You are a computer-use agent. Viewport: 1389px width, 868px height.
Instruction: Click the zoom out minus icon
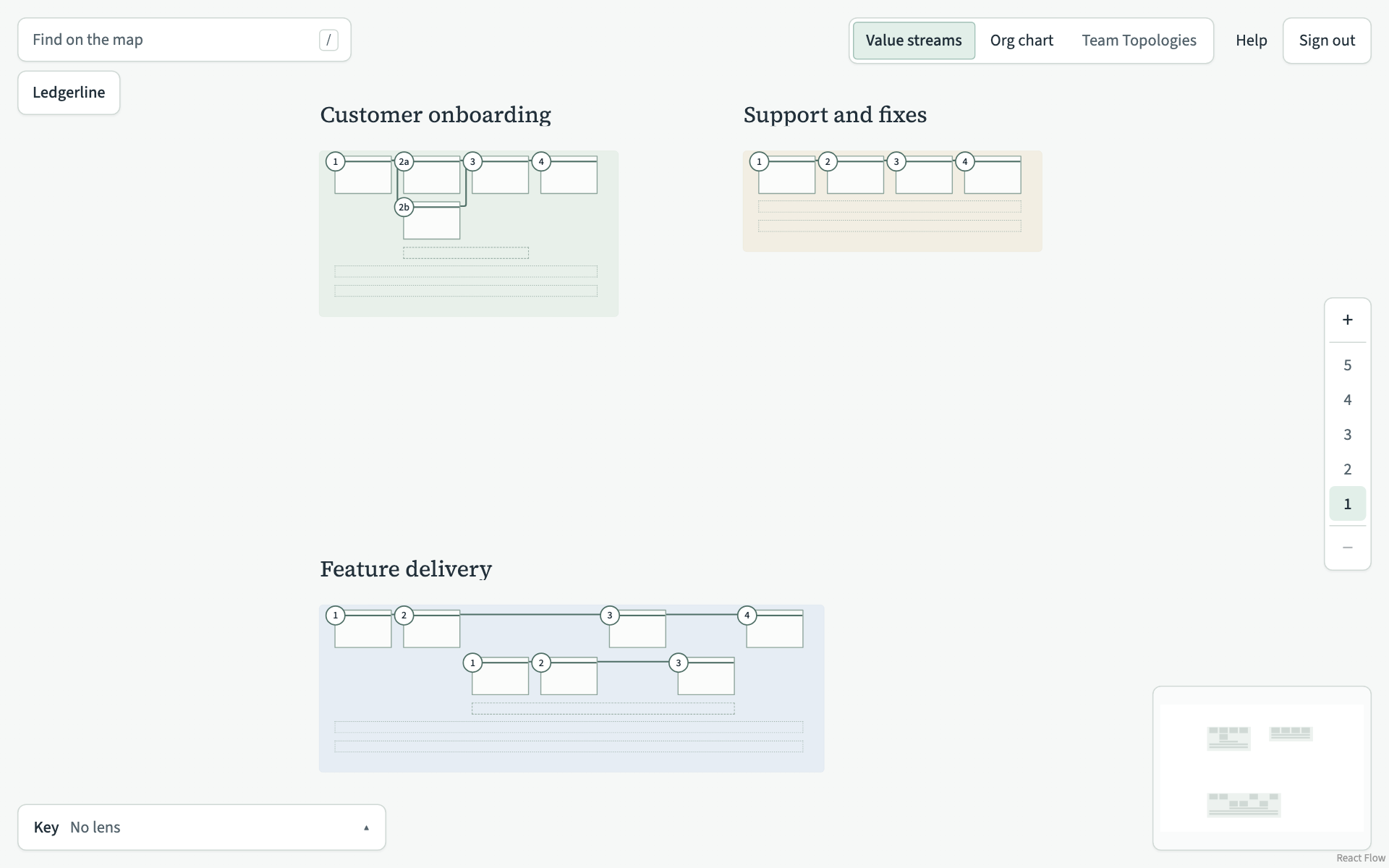point(1347,548)
